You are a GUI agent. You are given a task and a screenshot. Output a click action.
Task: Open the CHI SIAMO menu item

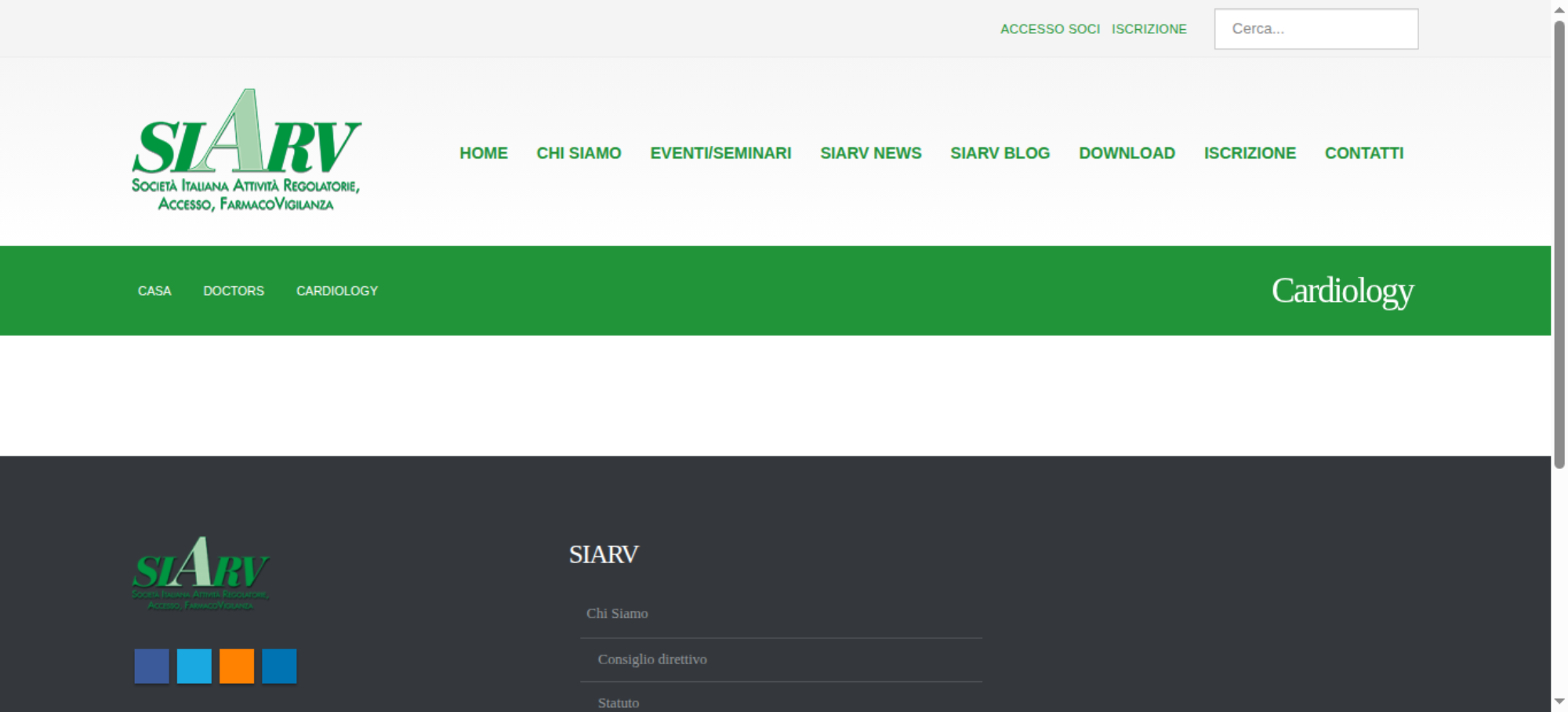(x=579, y=153)
